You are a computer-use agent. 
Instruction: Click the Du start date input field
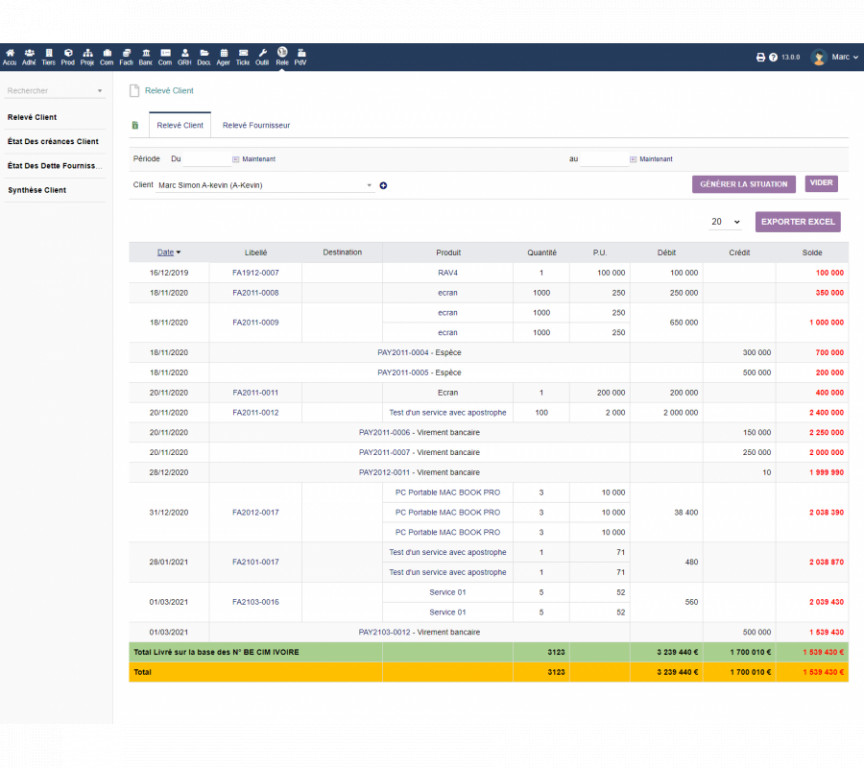coord(207,159)
